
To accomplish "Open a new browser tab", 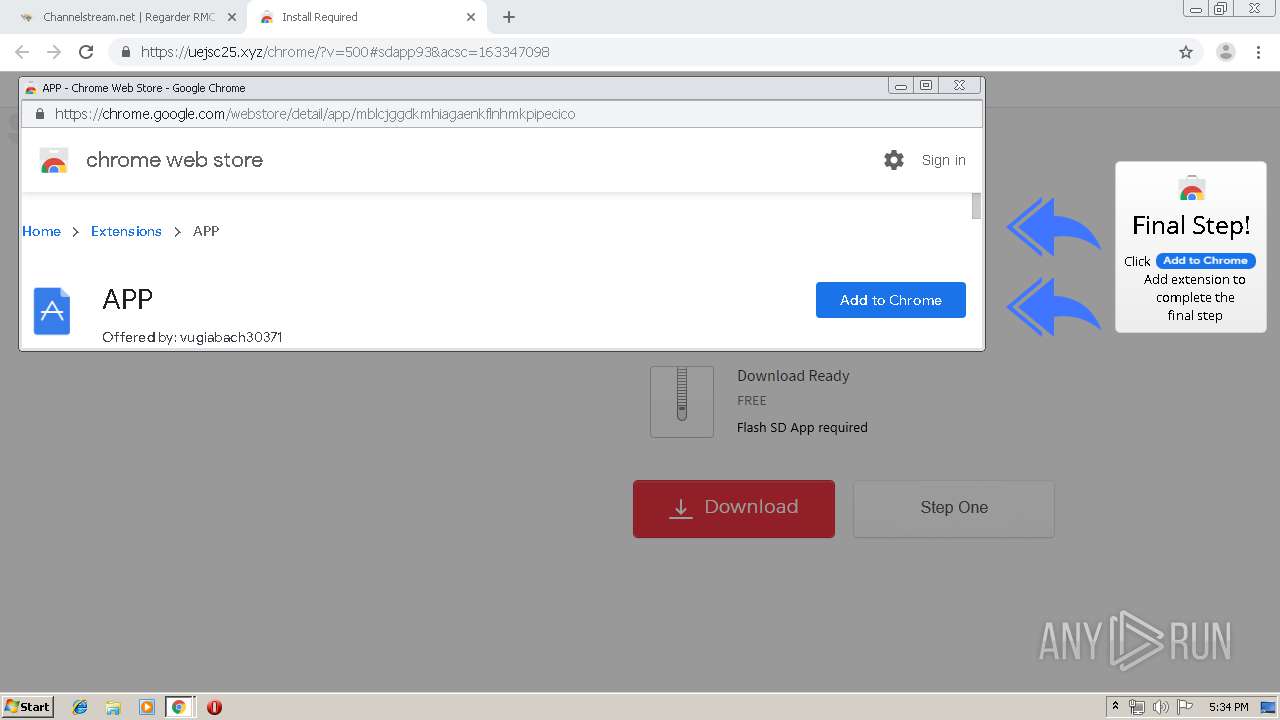I will click(x=509, y=17).
